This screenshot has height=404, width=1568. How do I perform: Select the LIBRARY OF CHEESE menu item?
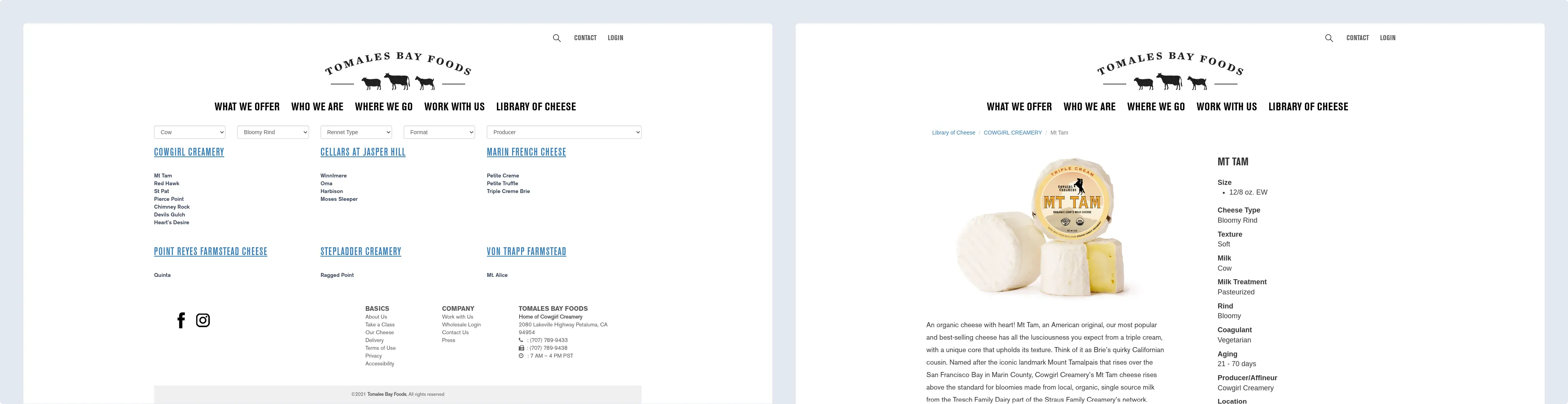tap(536, 106)
